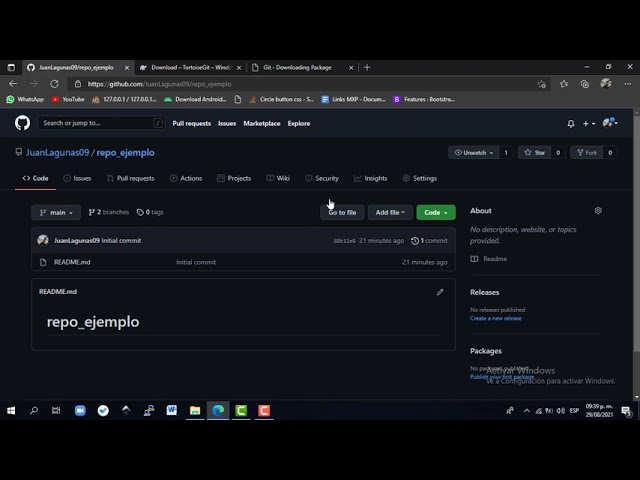Open the Actions tab
The height and width of the screenshot is (480, 640).
coord(186,178)
